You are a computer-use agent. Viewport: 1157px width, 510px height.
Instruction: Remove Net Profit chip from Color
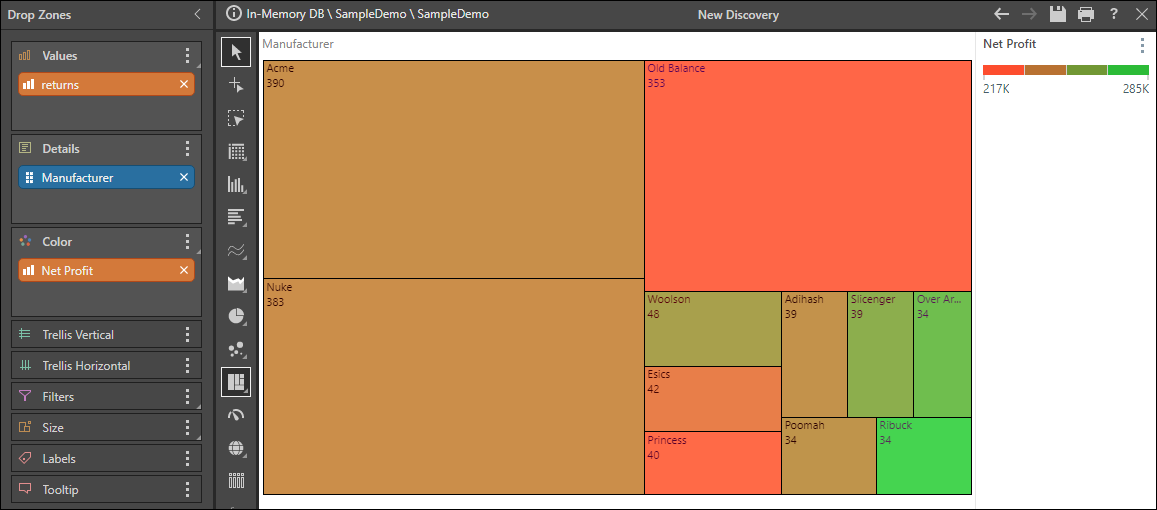pos(184,270)
